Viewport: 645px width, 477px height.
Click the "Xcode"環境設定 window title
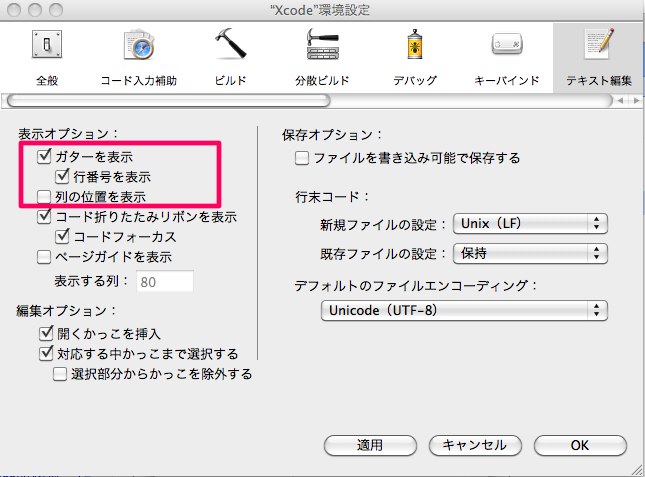pos(320,10)
